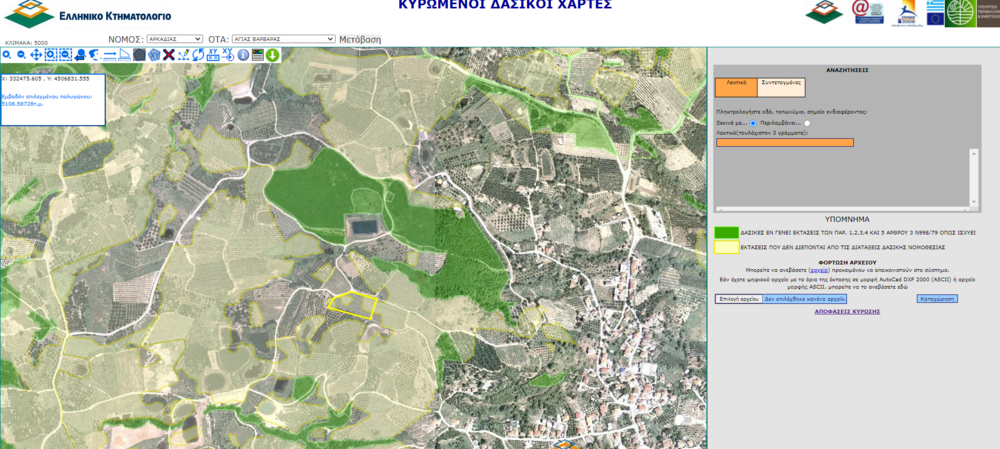
Task: Expand the ΟΤΑ dropdown showing ΑΓΙΑΣ ΒΑΡΒΑΡΑΣ
Action: pos(283,39)
